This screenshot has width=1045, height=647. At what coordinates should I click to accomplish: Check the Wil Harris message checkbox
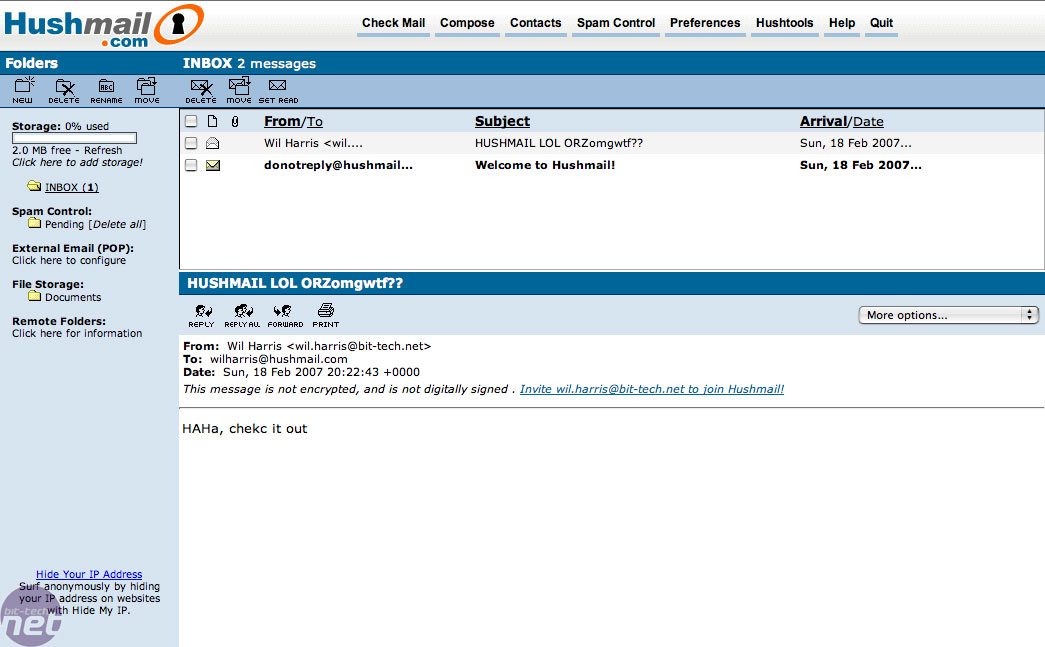(191, 143)
